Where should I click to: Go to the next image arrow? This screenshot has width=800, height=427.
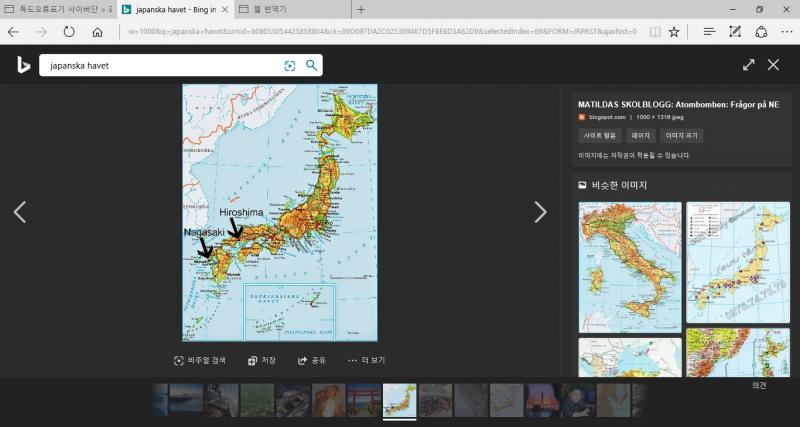(540, 212)
